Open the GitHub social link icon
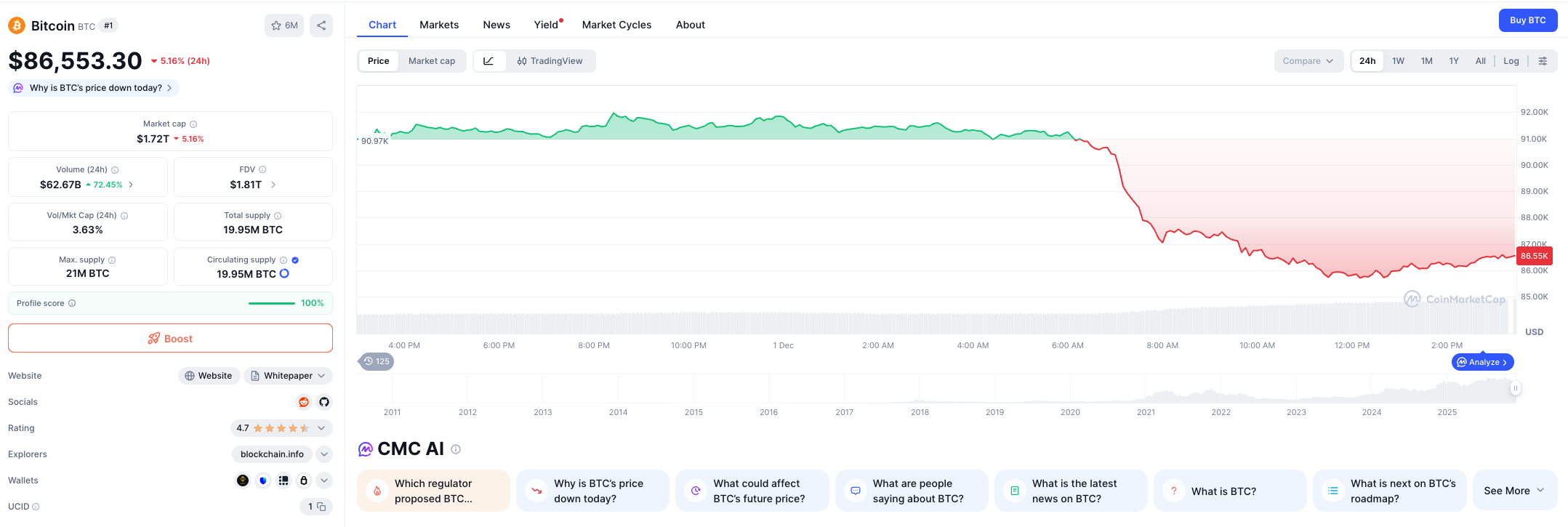This screenshot has height=527, width=1568. click(324, 402)
